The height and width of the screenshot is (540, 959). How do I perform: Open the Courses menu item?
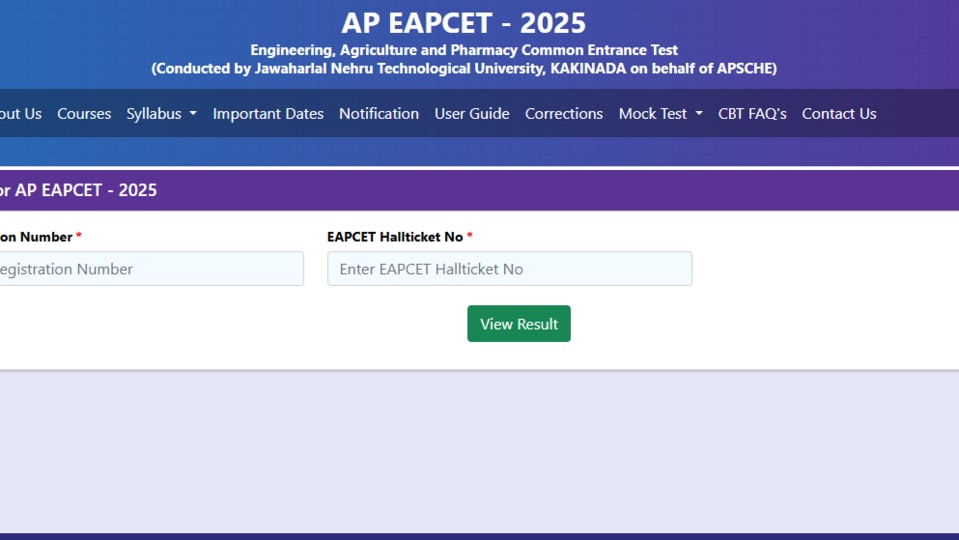coord(84,114)
